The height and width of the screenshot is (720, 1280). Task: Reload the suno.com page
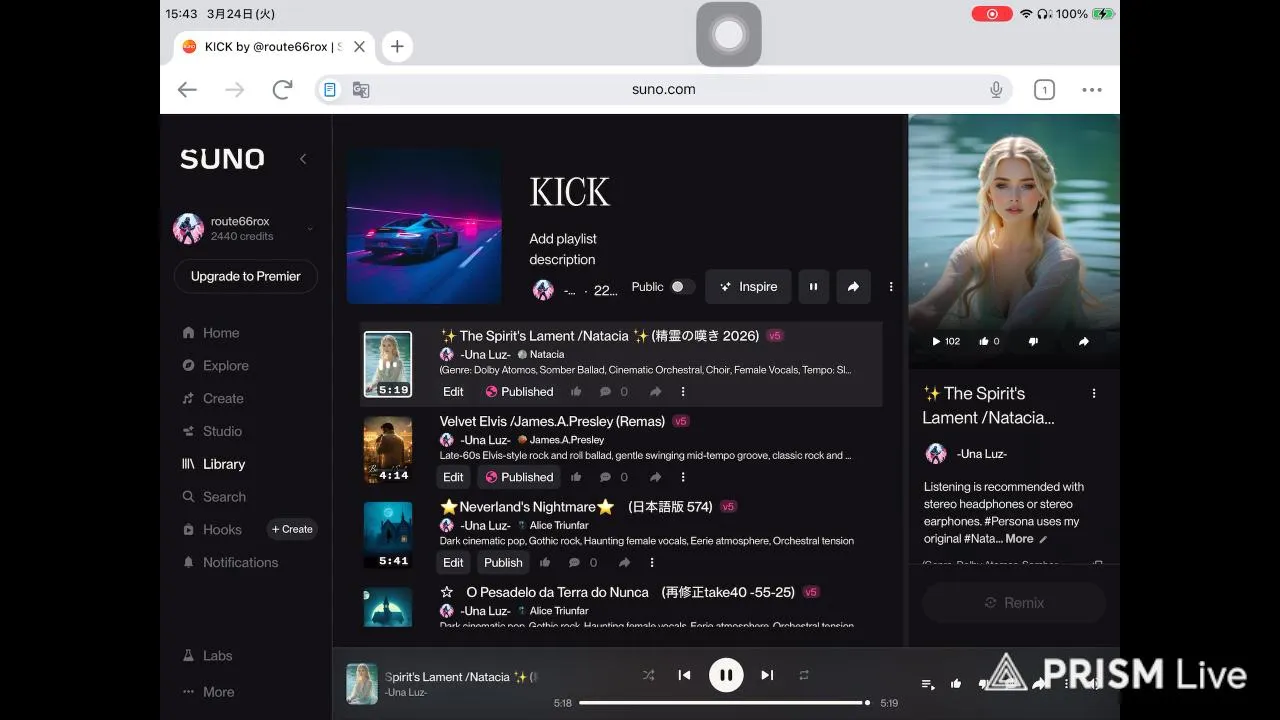[283, 90]
